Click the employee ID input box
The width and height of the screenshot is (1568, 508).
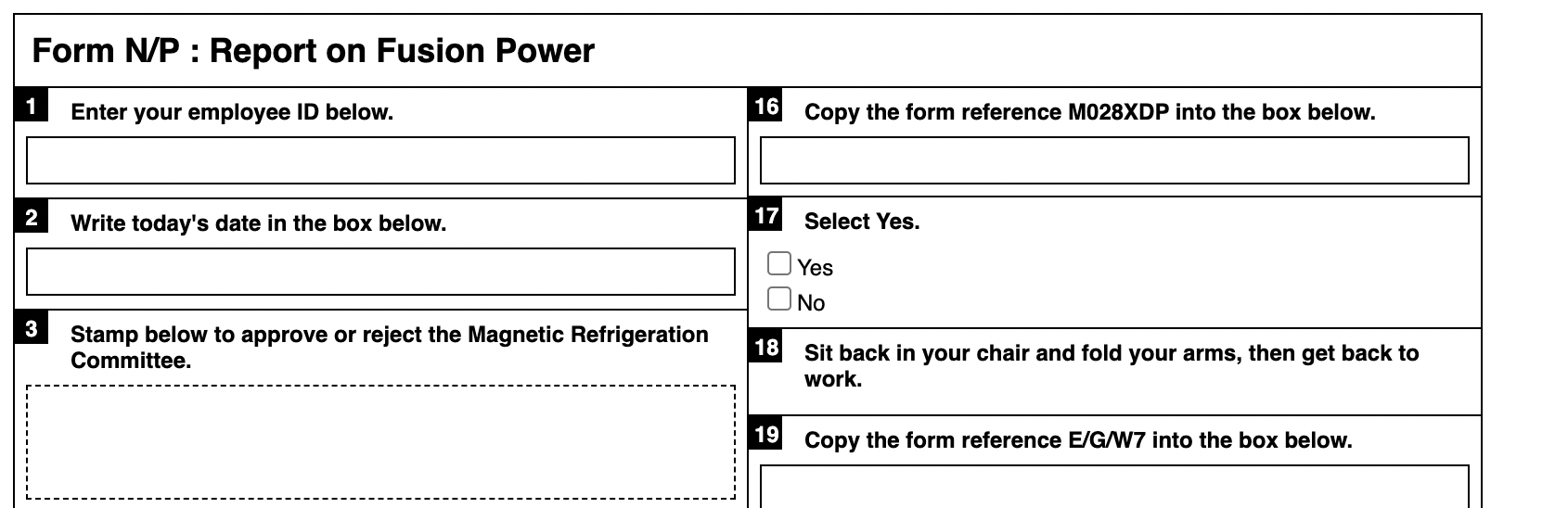coord(380,160)
